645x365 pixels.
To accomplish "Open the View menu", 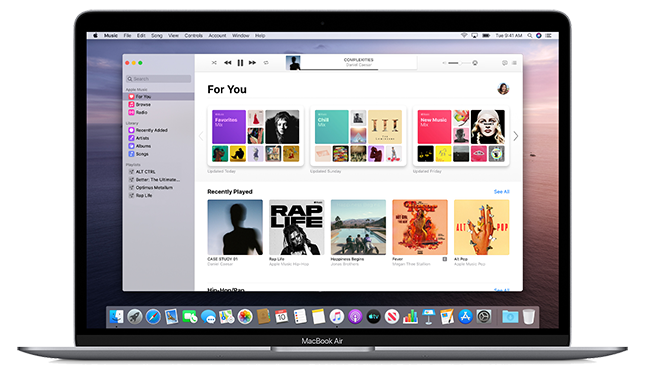I will 173,36.
